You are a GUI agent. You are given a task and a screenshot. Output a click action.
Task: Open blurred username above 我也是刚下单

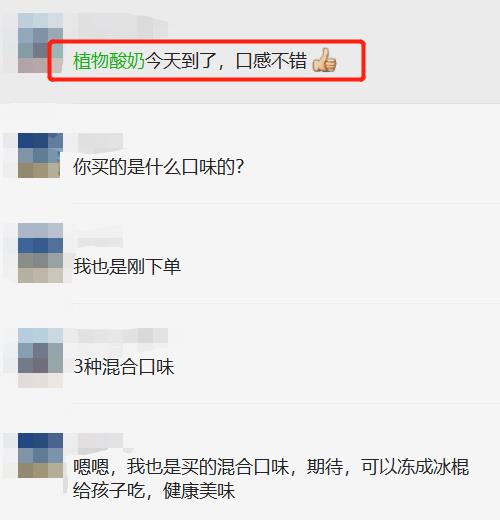pyautogui.click(x=100, y=235)
